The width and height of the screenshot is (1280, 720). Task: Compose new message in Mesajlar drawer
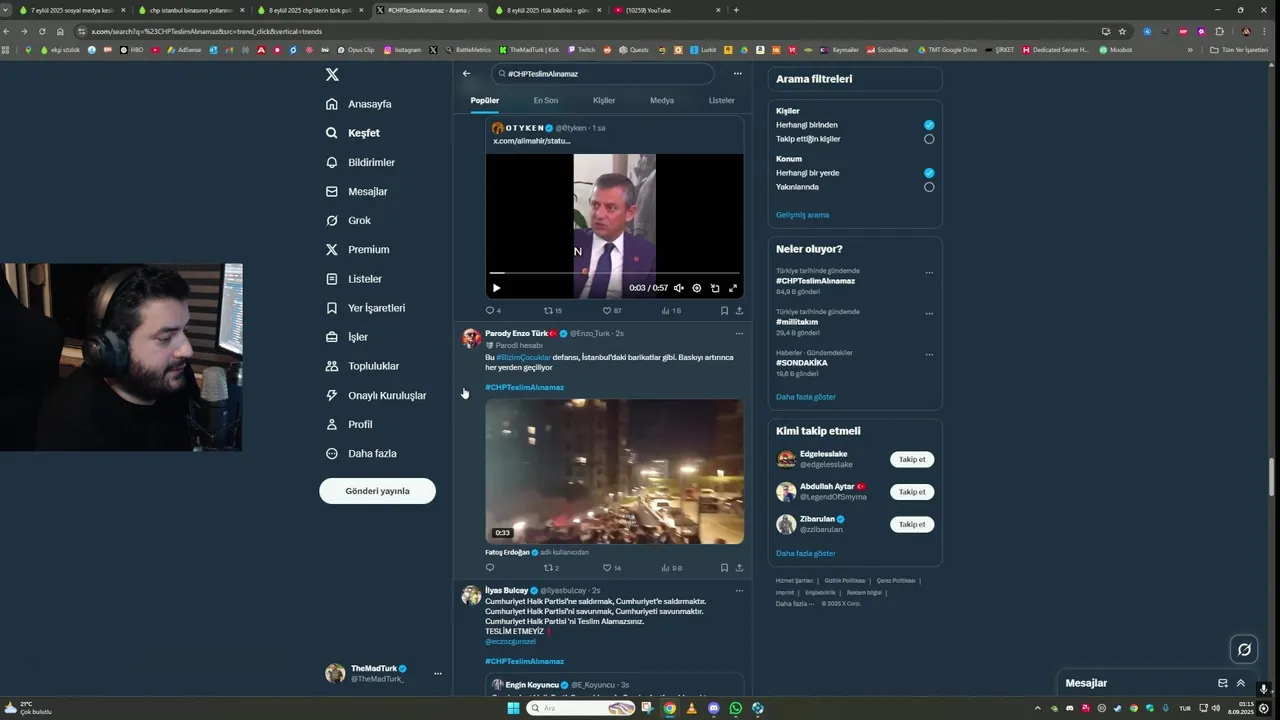1222,683
